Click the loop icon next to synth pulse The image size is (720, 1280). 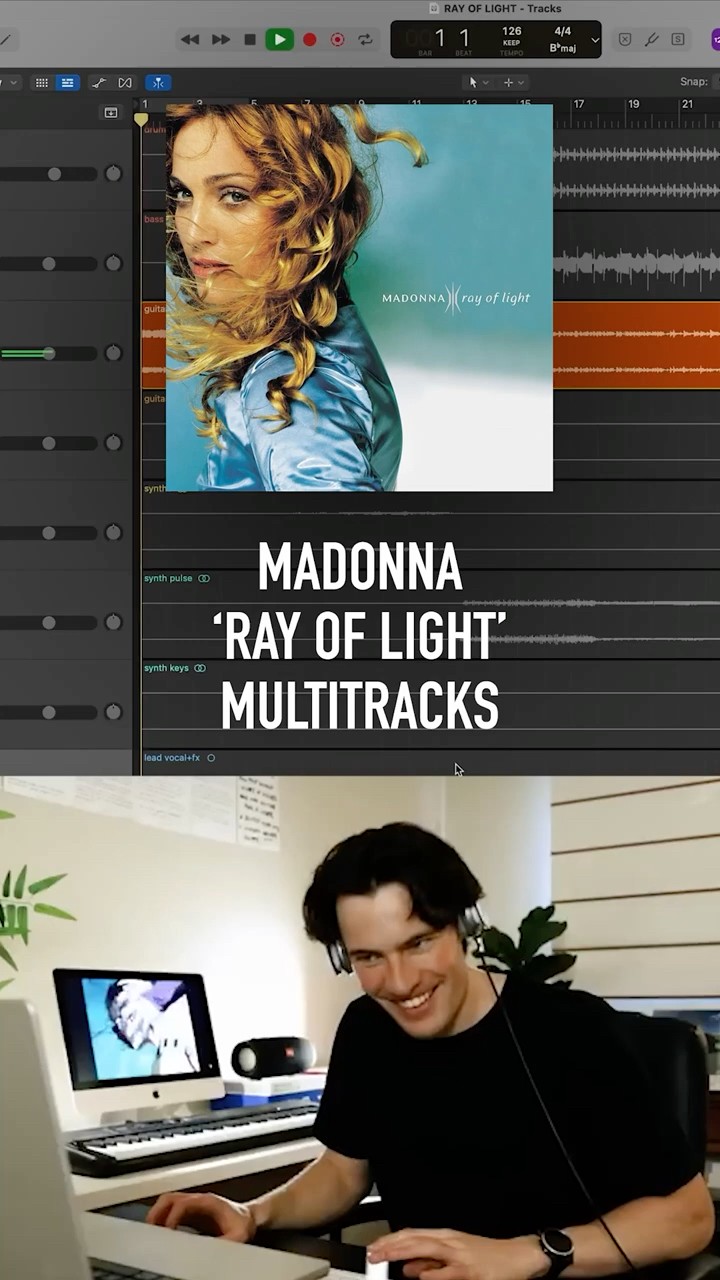[x=204, y=578]
